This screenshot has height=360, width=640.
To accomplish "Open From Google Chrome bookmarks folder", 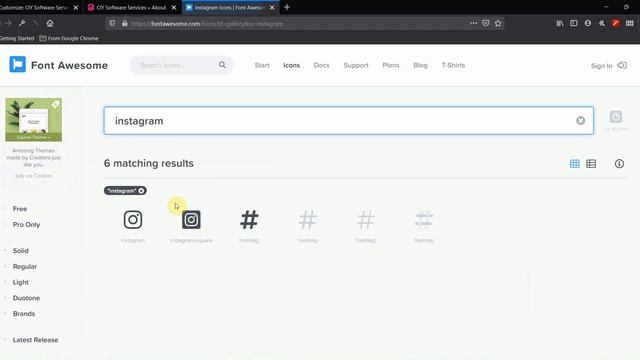I will [x=69, y=38].
